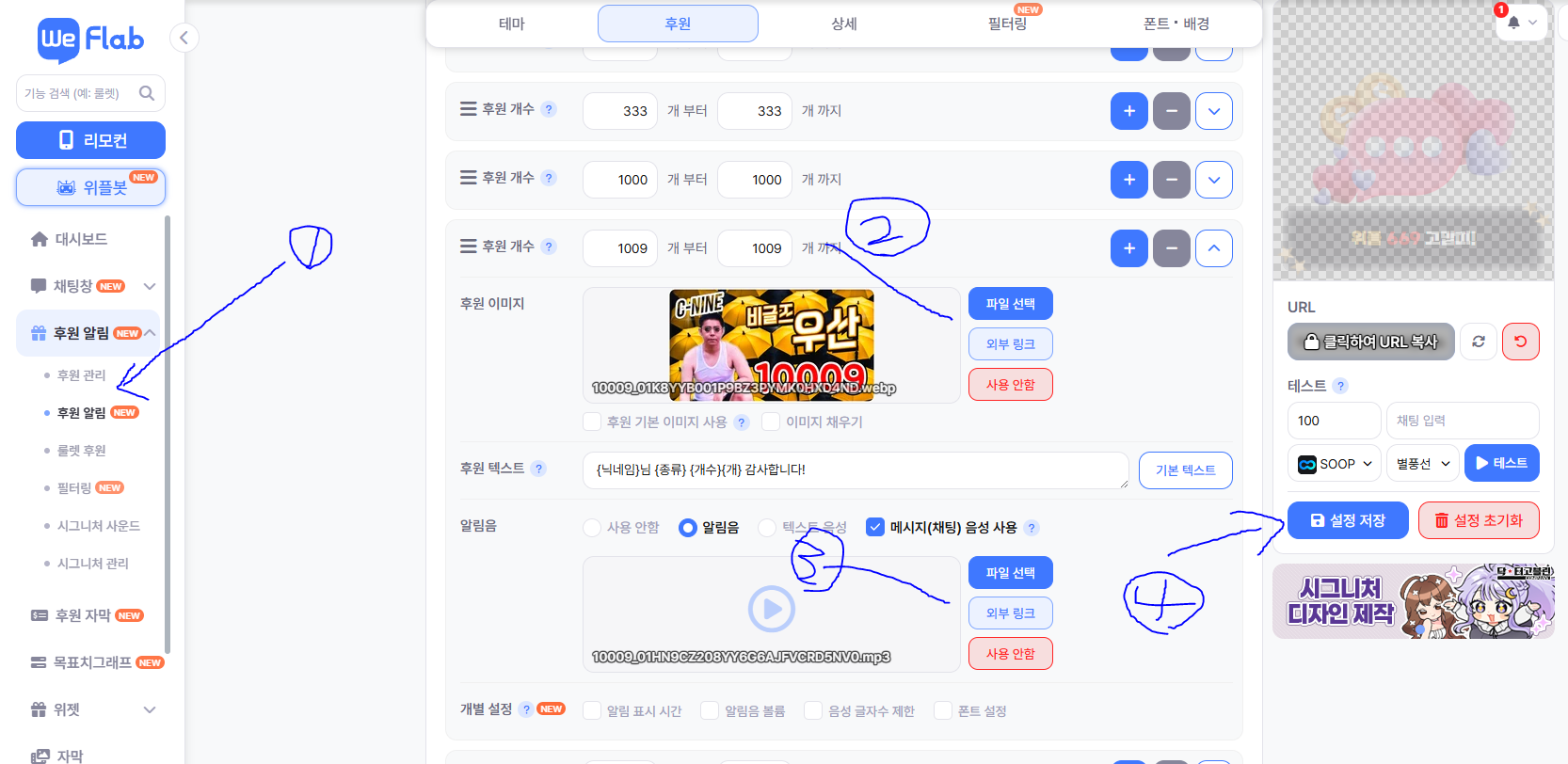Click the notification bell icon
This screenshot has width=1568, height=764.
(x=1513, y=23)
